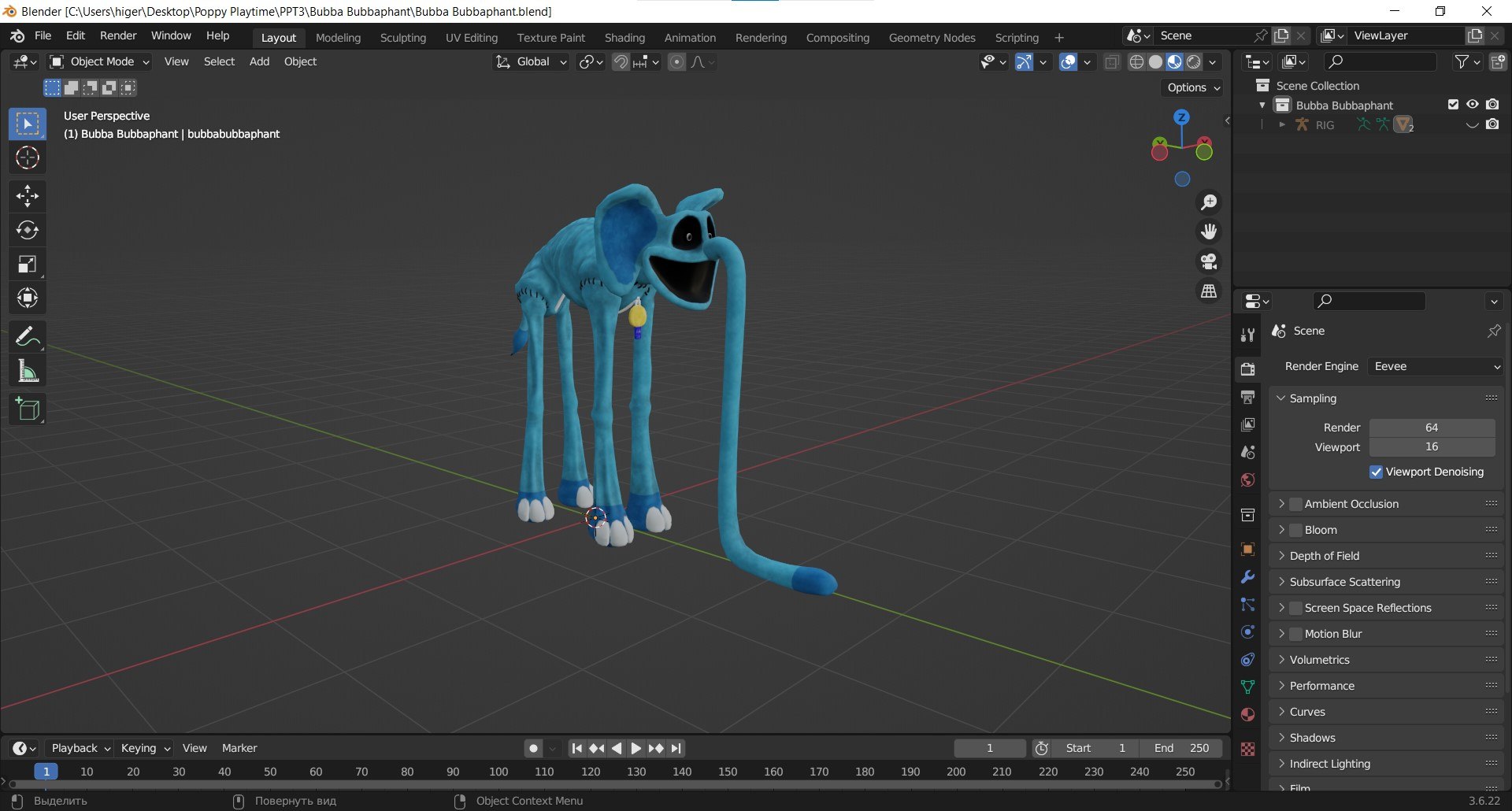
Task: Click timeline horizontal scrollbar
Action: tap(614, 785)
